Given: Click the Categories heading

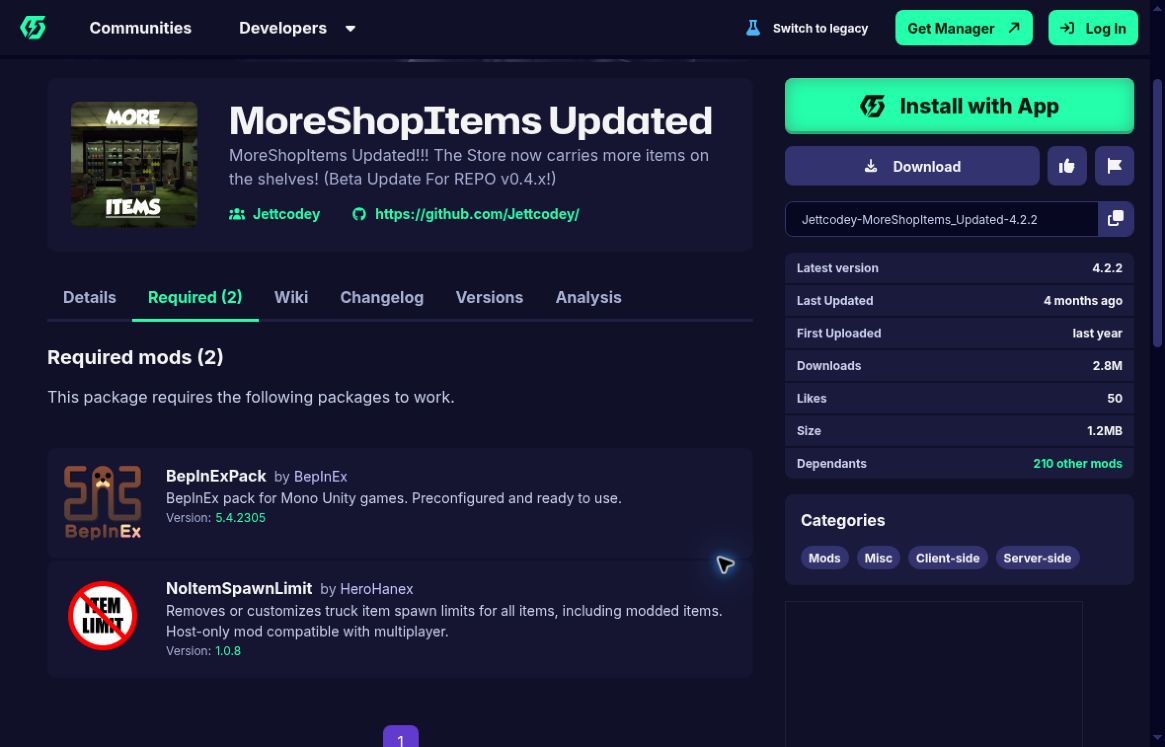Looking at the screenshot, I should [843, 520].
